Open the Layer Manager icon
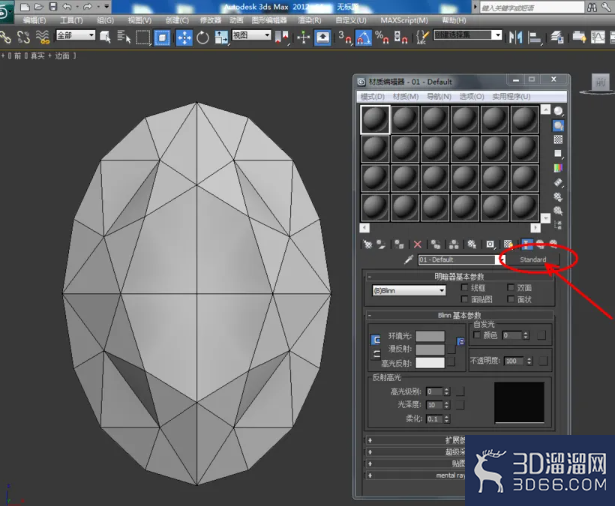The height and width of the screenshot is (506, 615). pyautogui.click(x=557, y=38)
